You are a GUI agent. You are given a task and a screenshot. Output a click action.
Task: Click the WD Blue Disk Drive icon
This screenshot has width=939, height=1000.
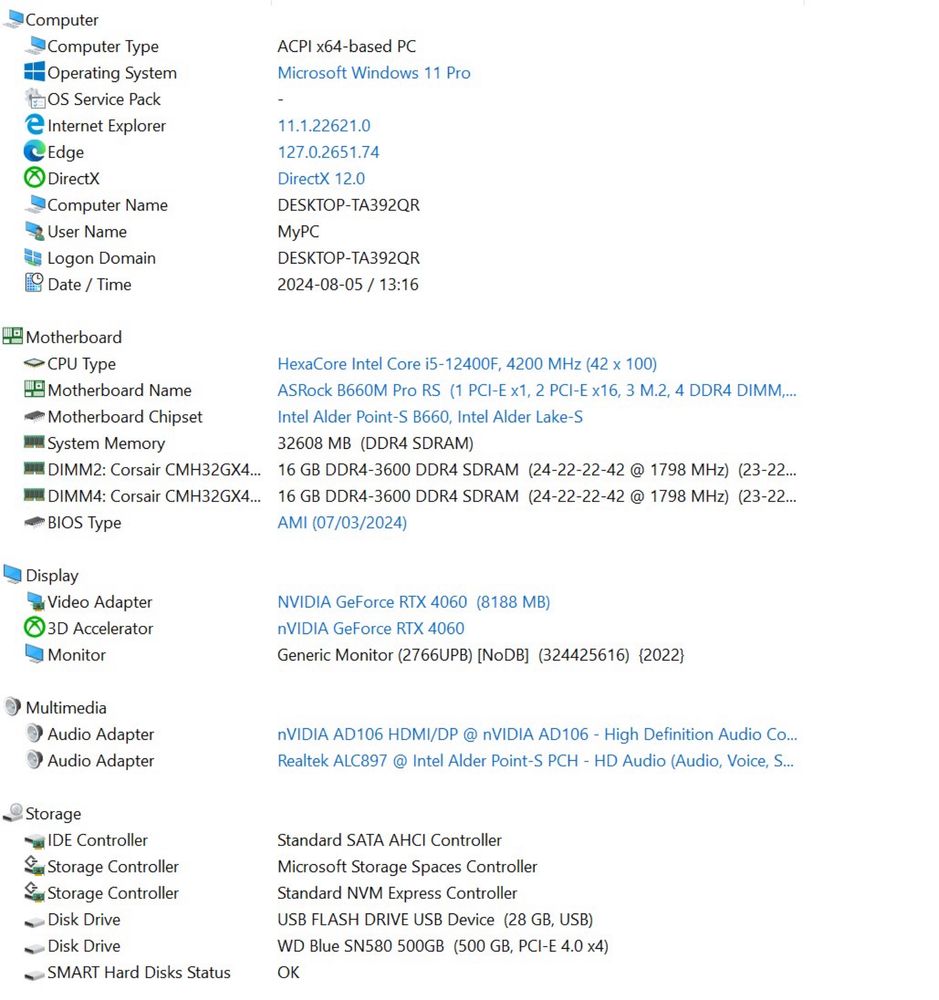(34, 948)
